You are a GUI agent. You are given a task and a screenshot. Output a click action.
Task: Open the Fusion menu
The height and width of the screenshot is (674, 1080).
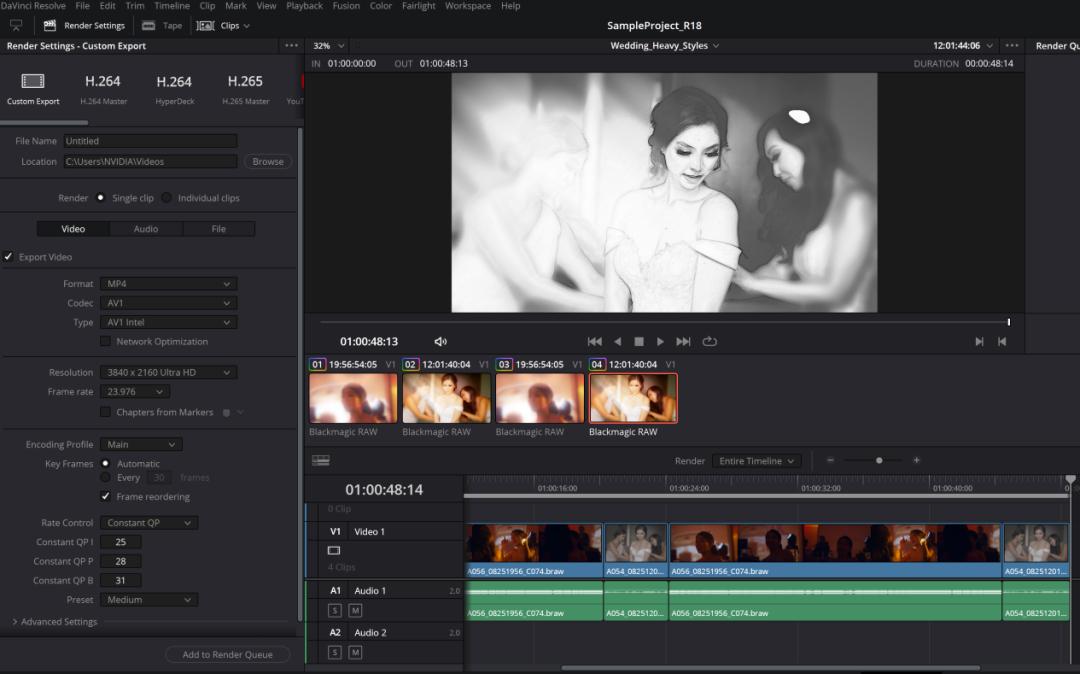(346, 6)
